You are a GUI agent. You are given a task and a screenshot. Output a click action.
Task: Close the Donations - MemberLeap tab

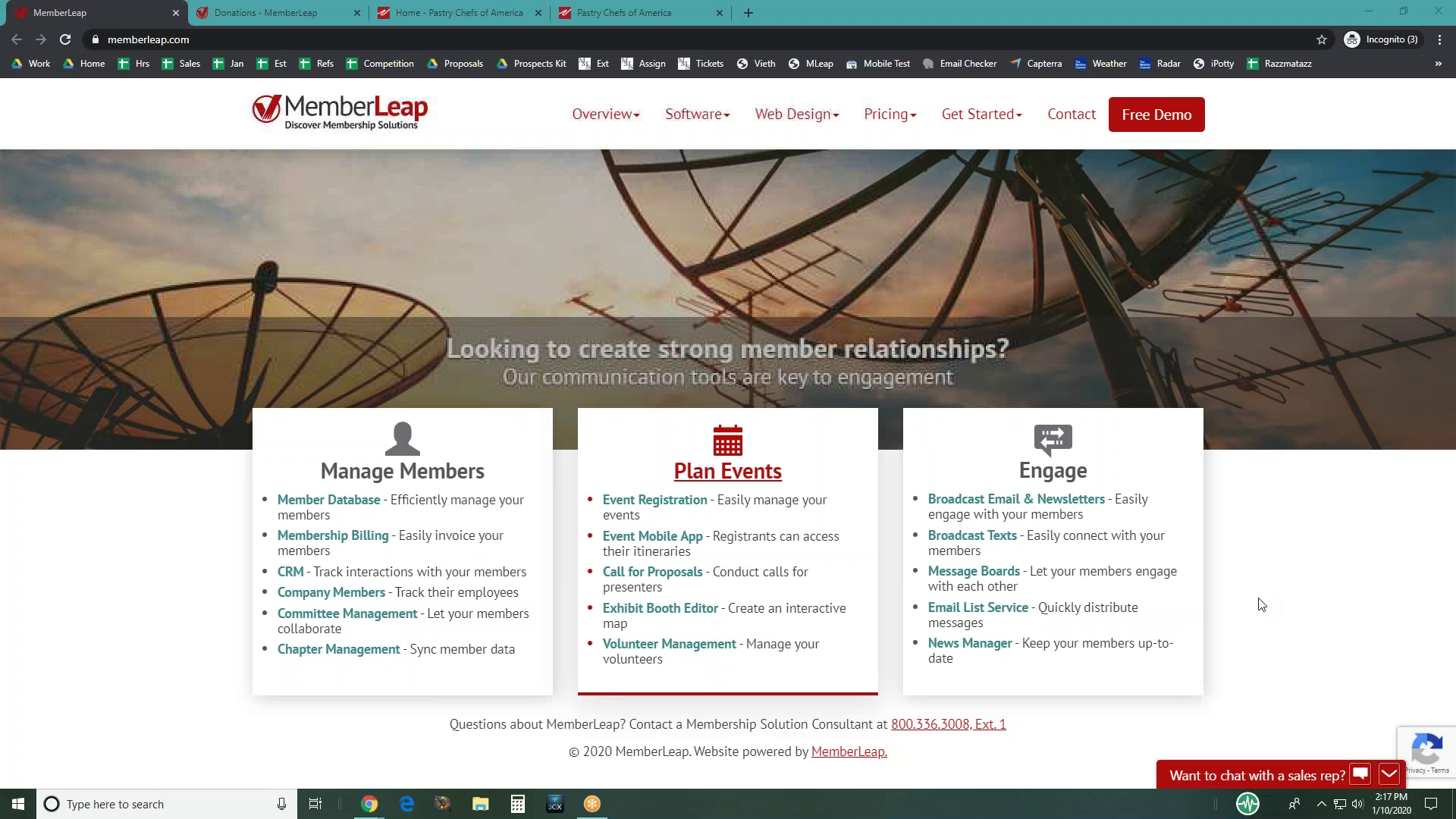point(357,13)
